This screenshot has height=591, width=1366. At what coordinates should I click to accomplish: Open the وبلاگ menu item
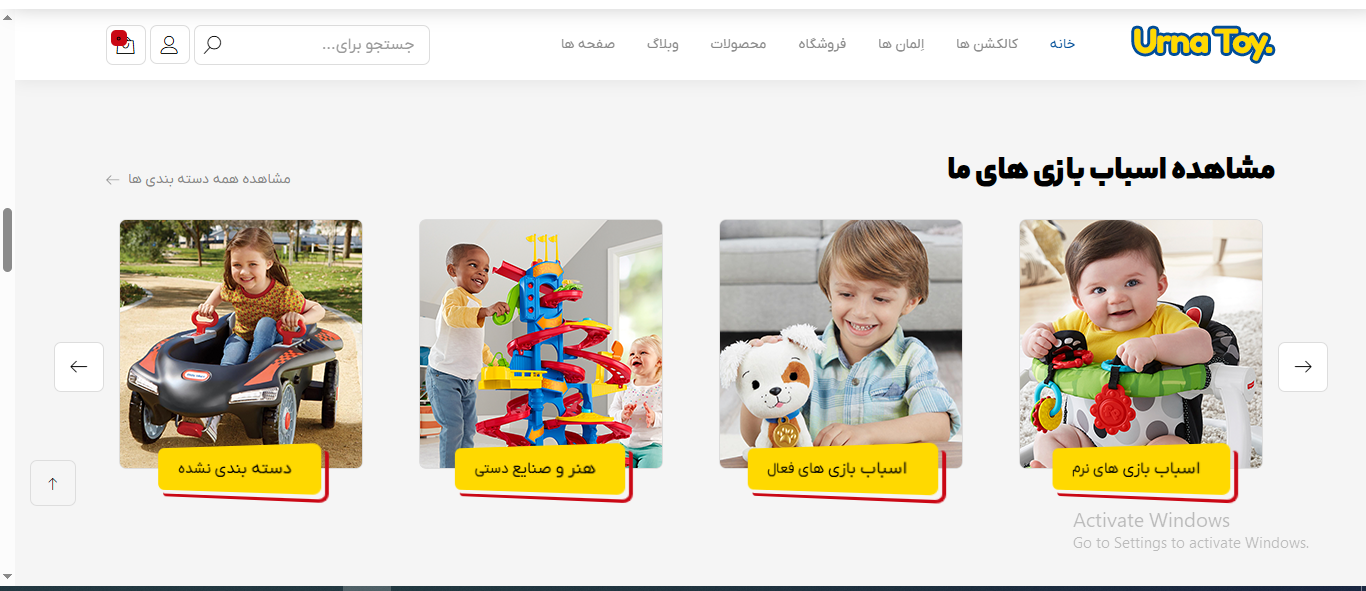coord(662,44)
